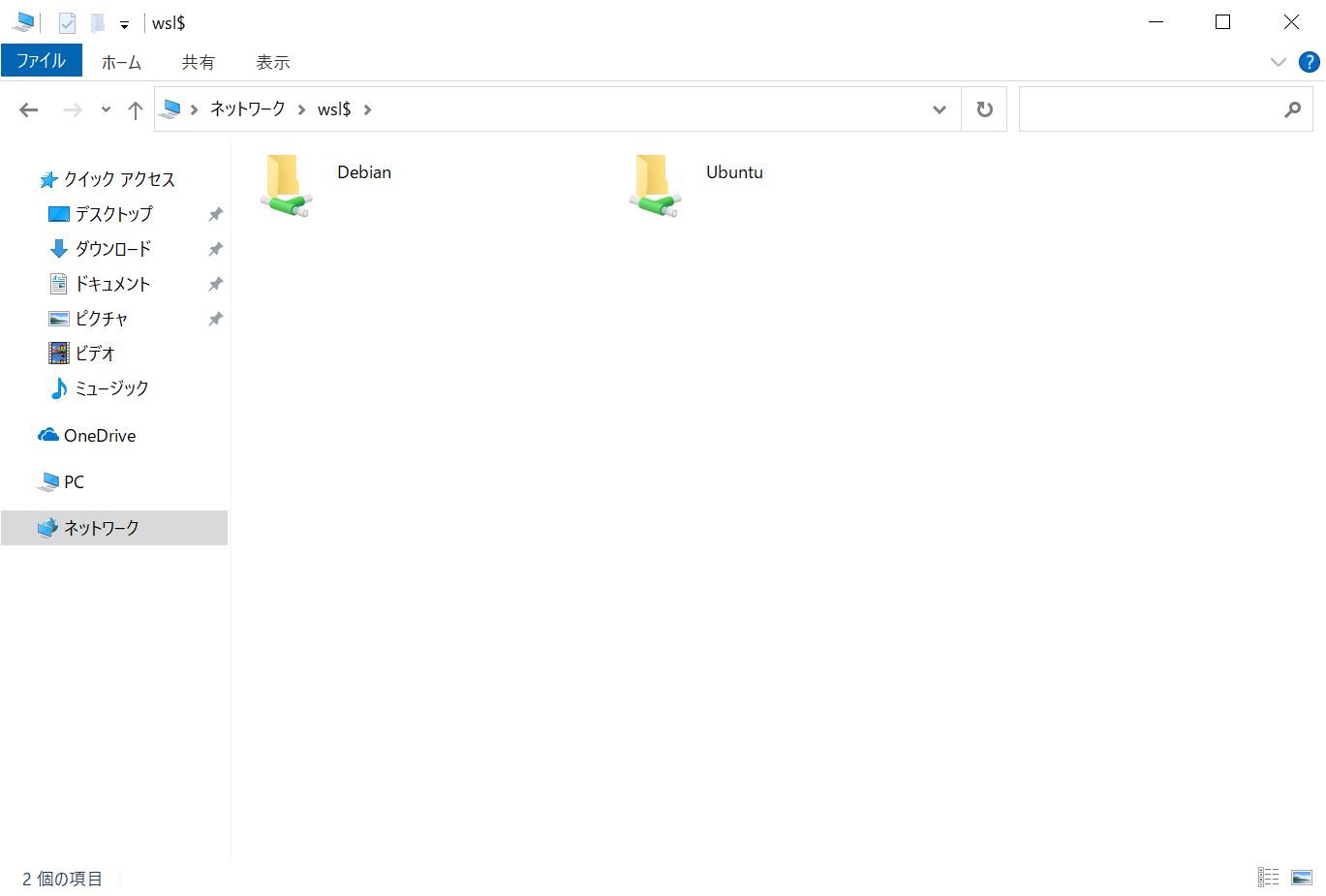This screenshot has height=896, width=1326.
Task: Click the pin icon next to ダウンロード
Action: pos(215,249)
